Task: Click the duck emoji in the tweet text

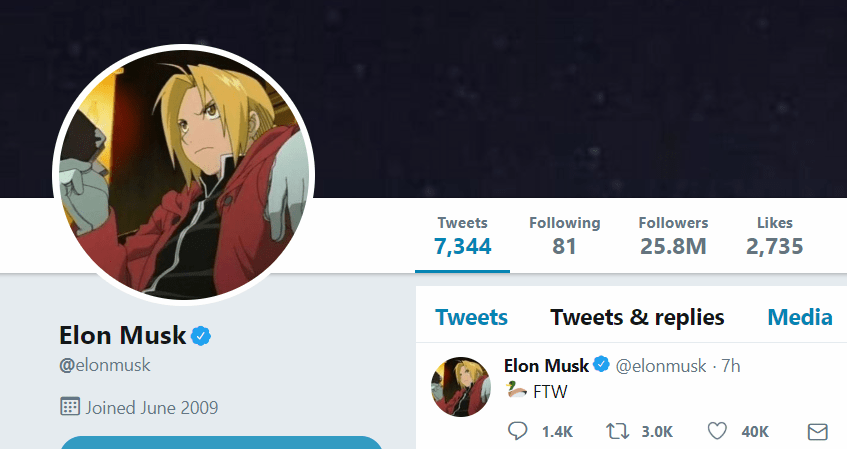Action: [516, 390]
